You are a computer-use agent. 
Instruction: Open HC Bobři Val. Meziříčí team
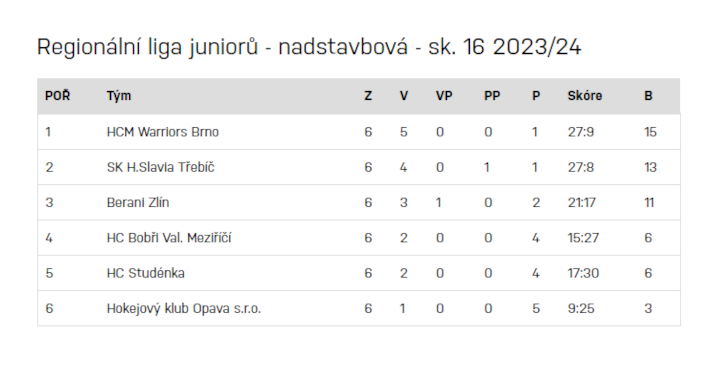[x=169, y=238]
